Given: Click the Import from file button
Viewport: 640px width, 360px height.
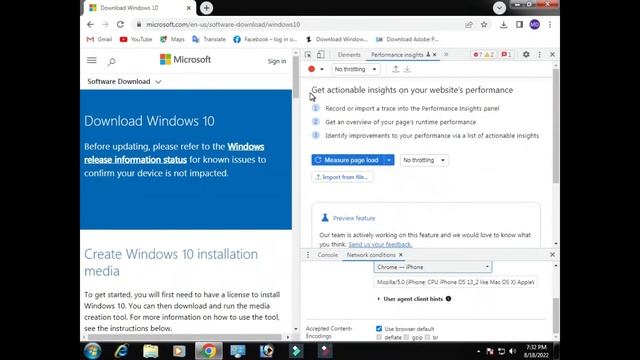Looking at the screenshot, I should [x=342, y=177].
